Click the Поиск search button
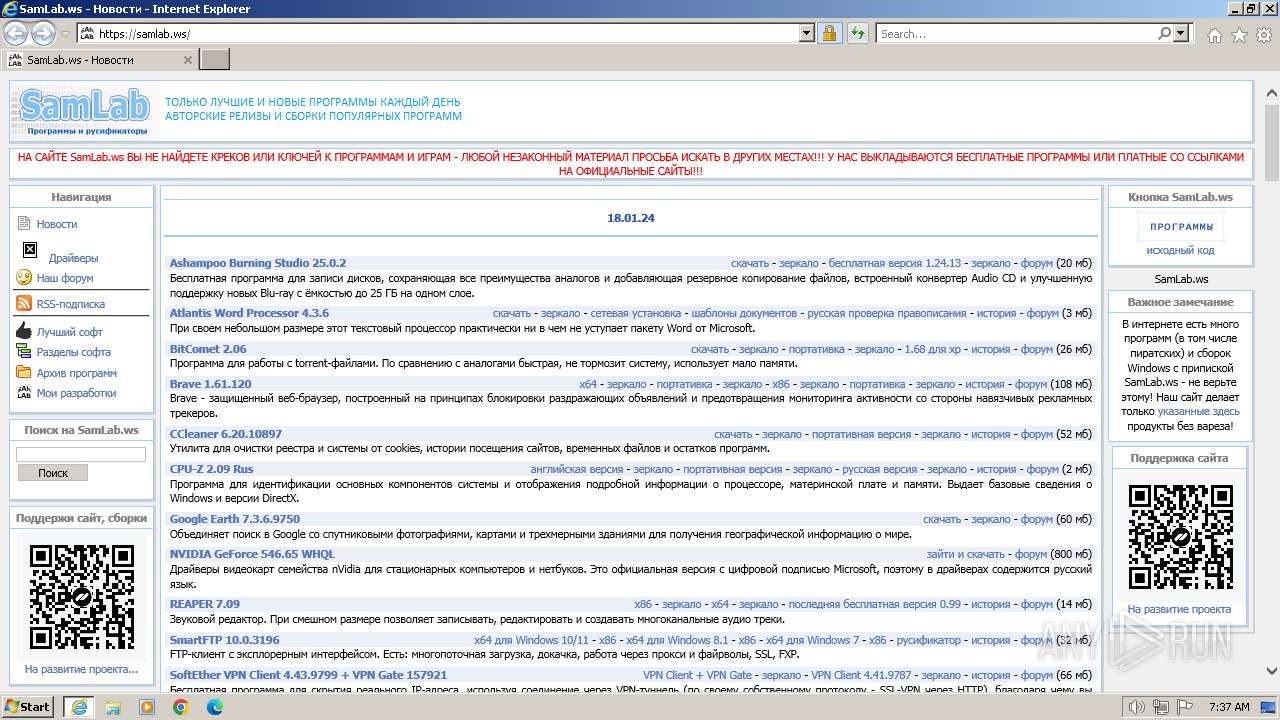Image resolution: width=1280 pixels, height=720 pixels. tap(52, 473)
